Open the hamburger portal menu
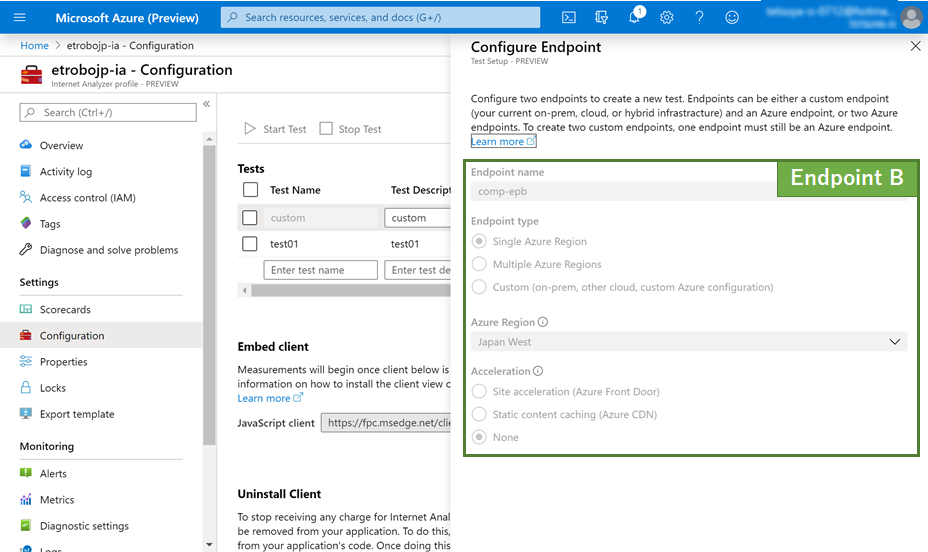 tap(20, 17)
